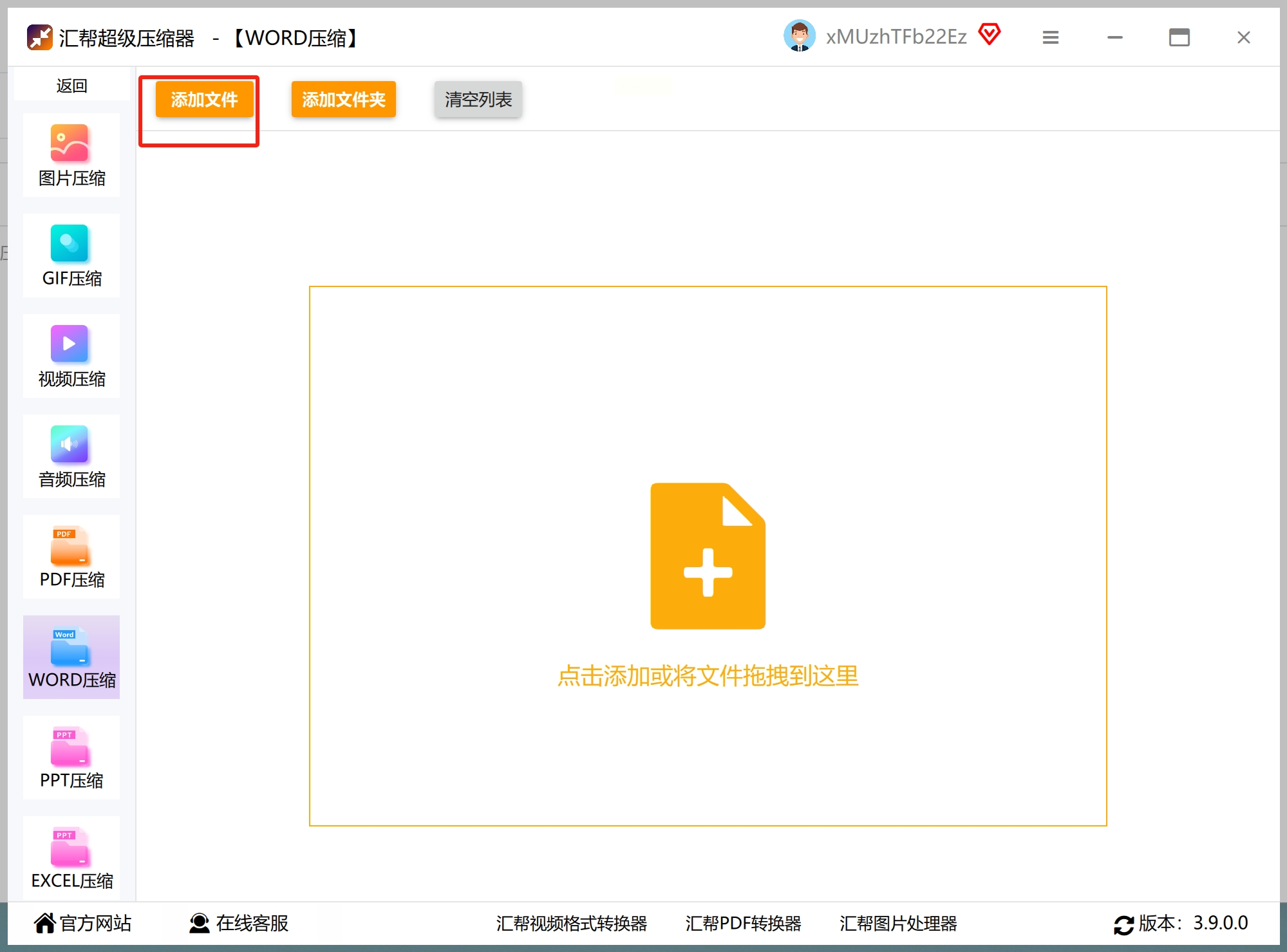Screen dimensions: 1287x952
Task: Clear the list with 清空列表
Action: (478, 99)
